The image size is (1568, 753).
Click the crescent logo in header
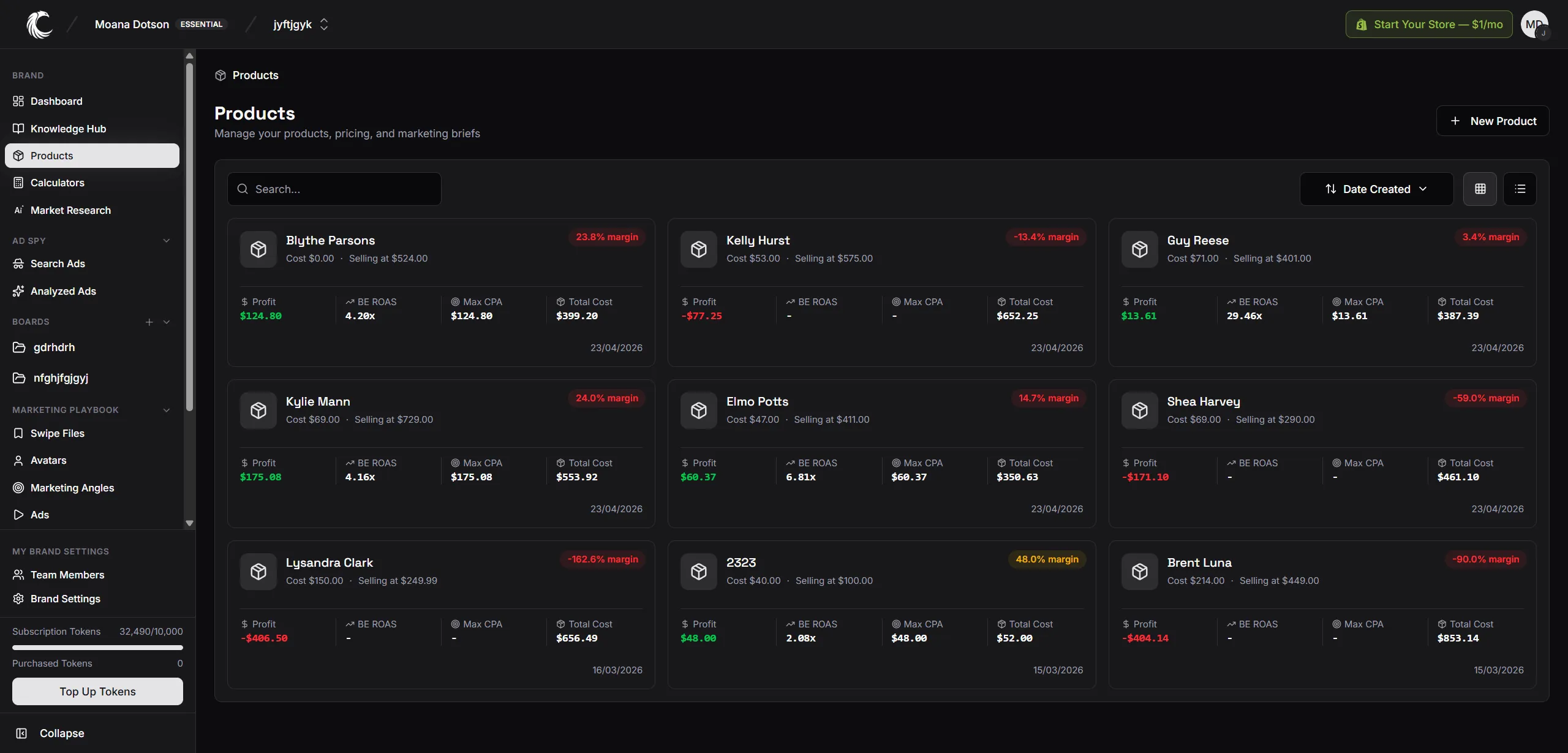coord(39,25)
